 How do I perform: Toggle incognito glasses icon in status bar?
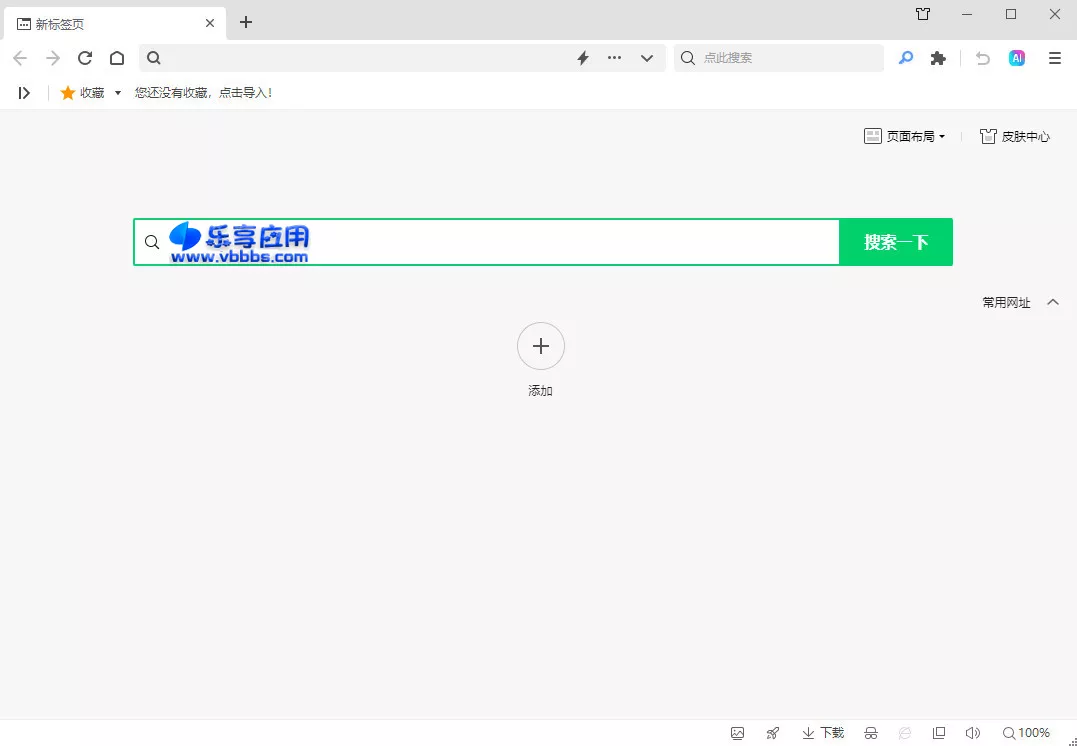point(871,733)
